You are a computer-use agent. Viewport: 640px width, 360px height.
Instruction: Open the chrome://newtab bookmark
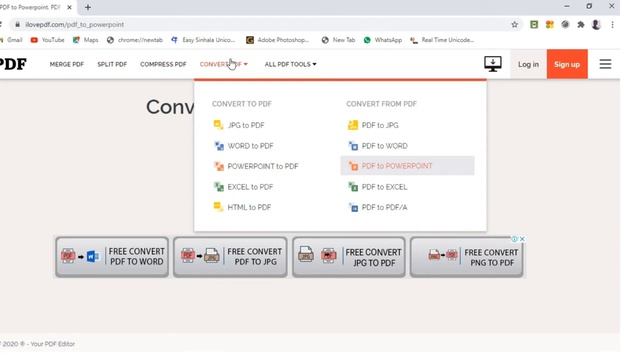tap(135, 40)
